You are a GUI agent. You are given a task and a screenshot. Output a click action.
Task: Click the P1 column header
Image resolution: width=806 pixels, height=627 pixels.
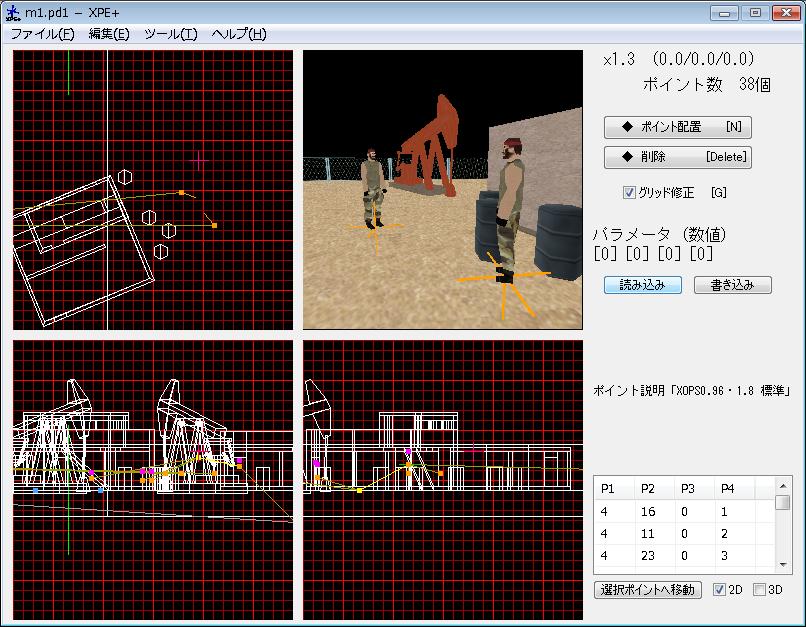pos(614,489)
